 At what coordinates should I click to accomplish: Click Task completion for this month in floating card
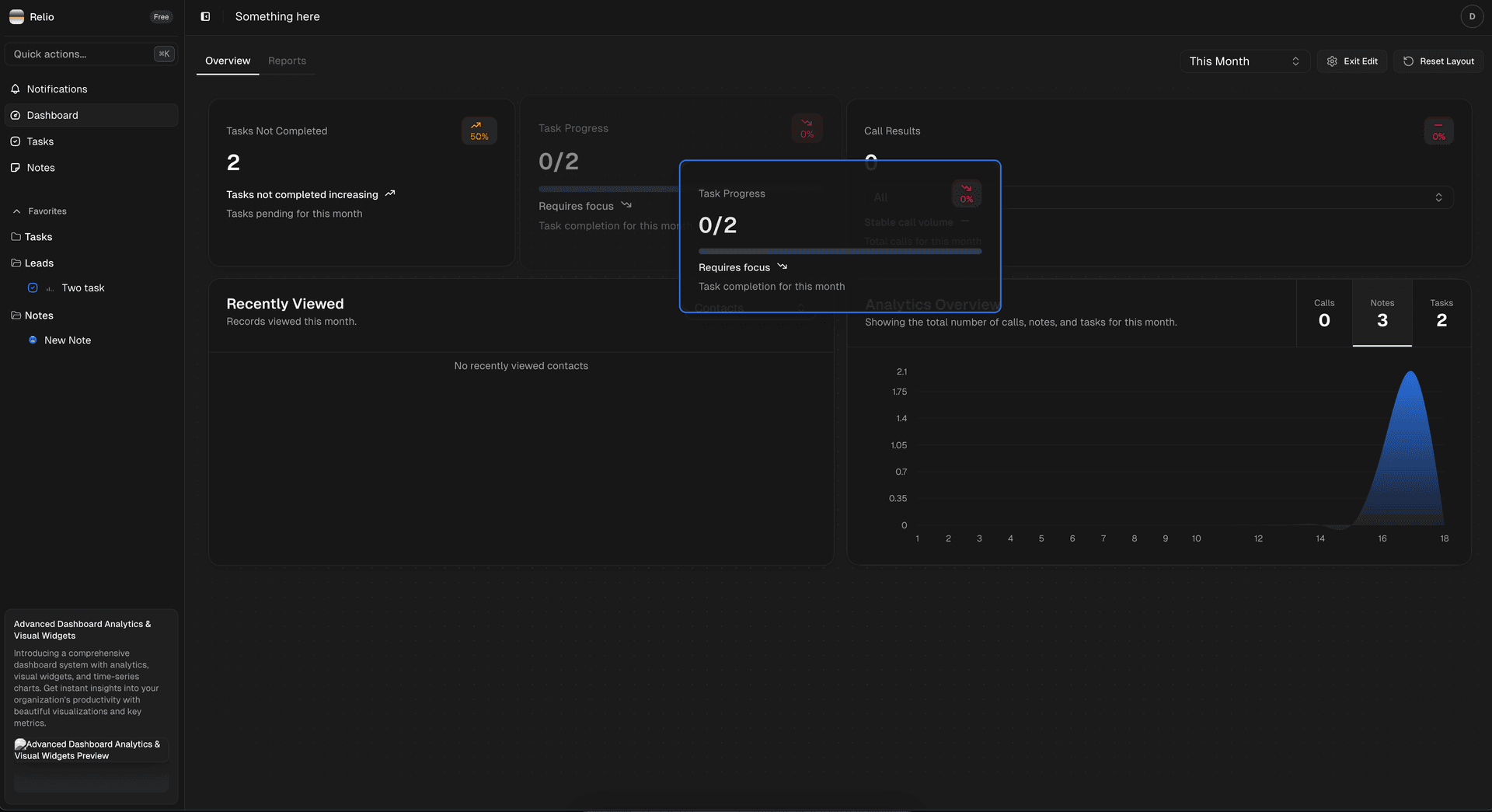pyautogui.click(x=772, y=287)
